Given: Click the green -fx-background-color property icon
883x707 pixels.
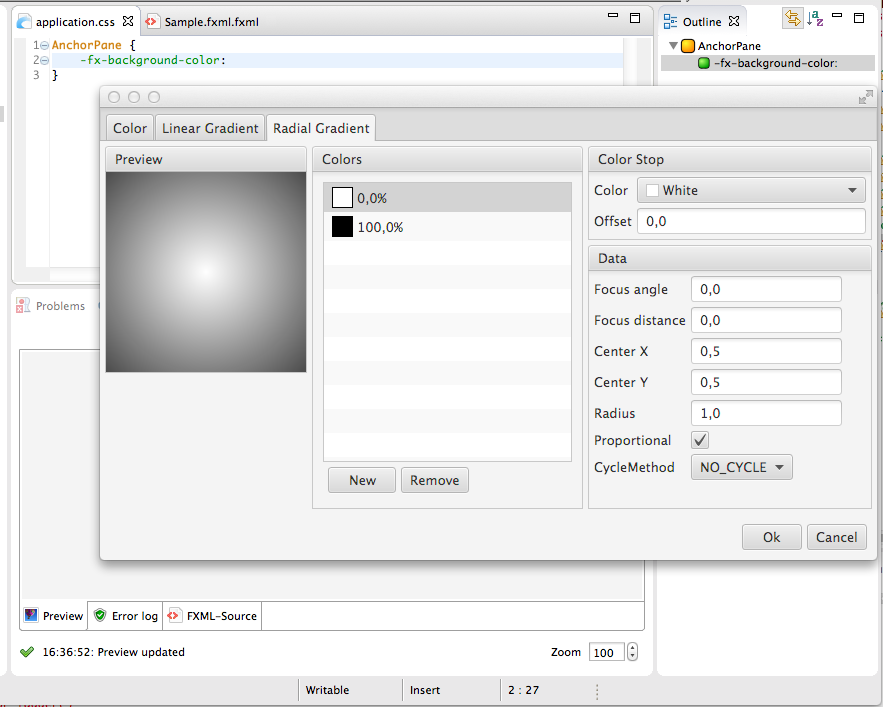Looking at the screenshot, I should pos(704,63).
